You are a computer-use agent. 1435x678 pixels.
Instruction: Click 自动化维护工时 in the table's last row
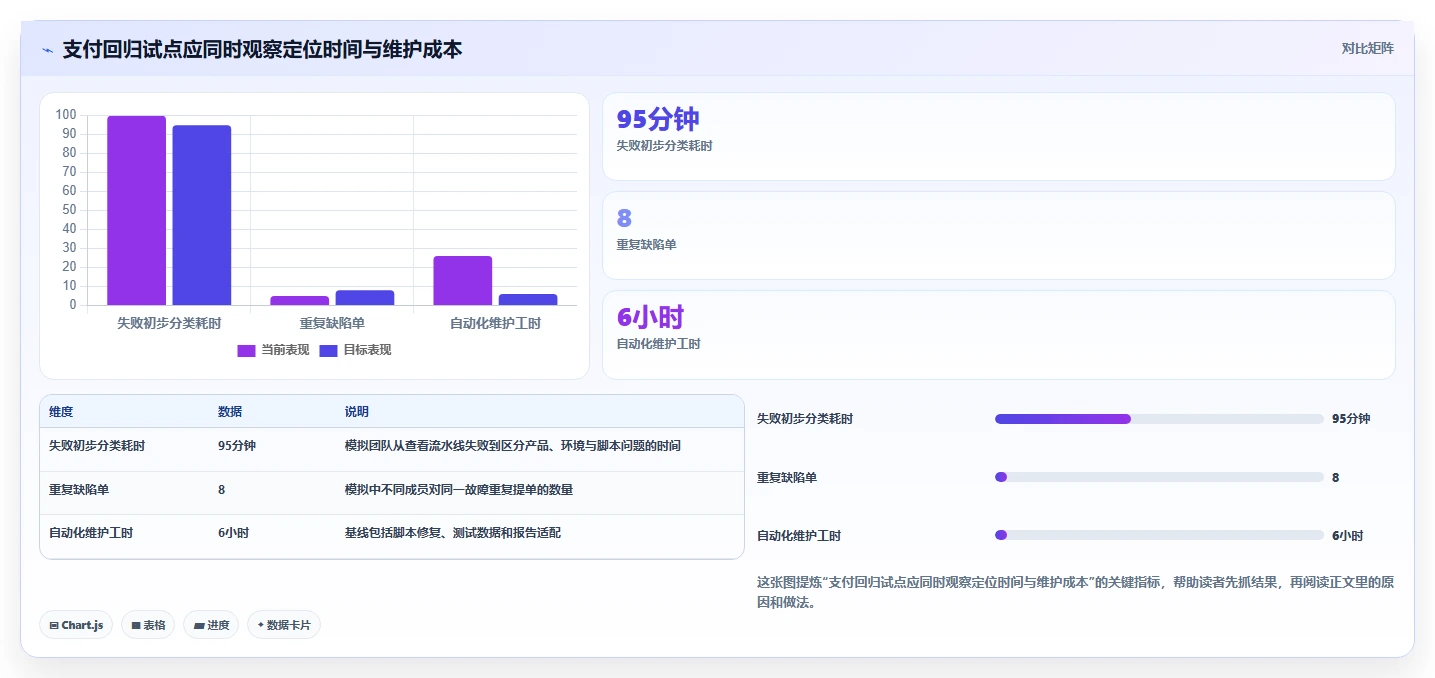91,533
